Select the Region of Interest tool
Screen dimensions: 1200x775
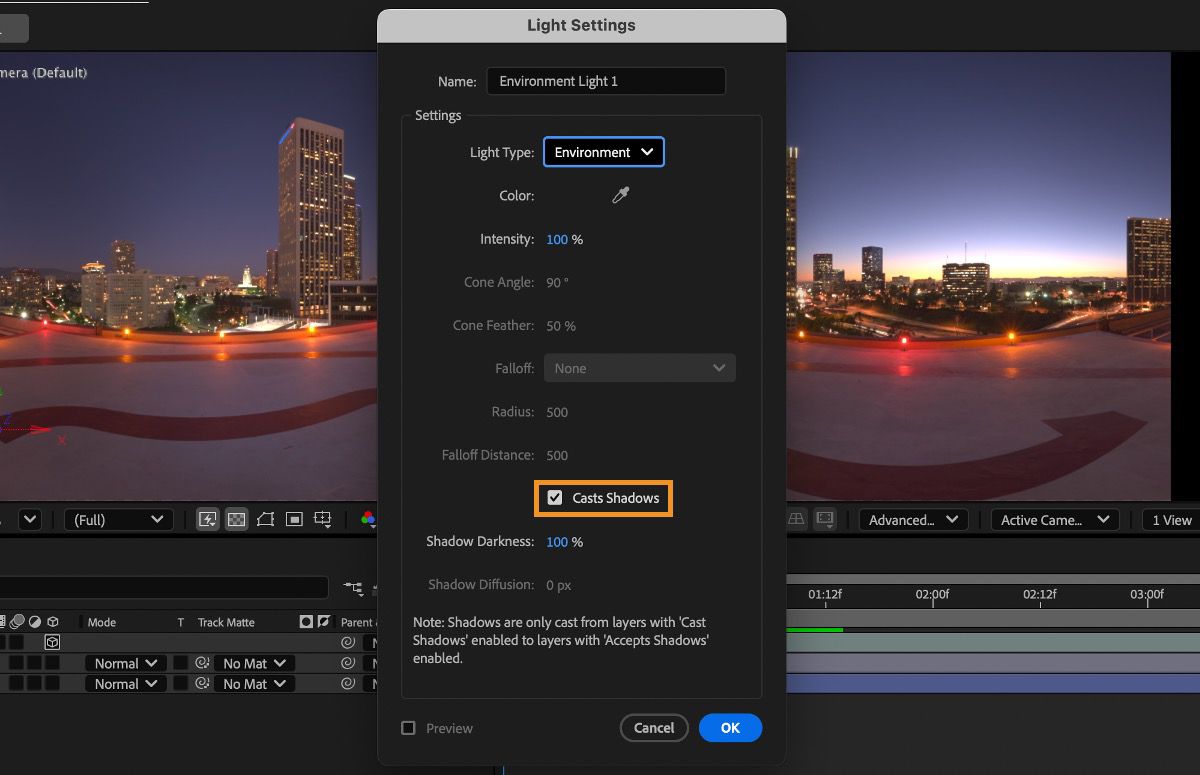[x=294, y=519]
